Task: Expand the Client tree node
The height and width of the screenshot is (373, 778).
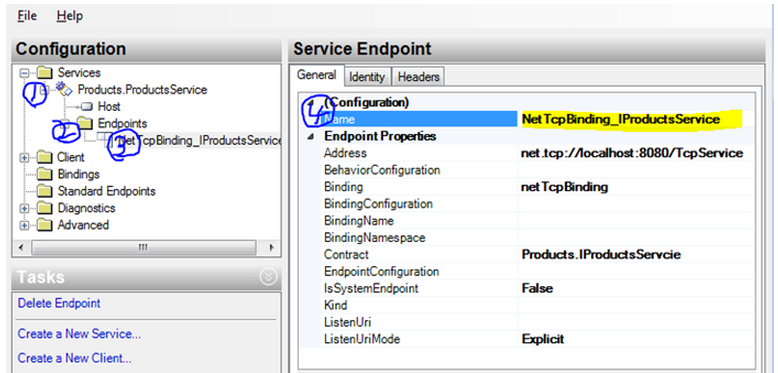Action: pyautogui.click(x=24, y=157)
